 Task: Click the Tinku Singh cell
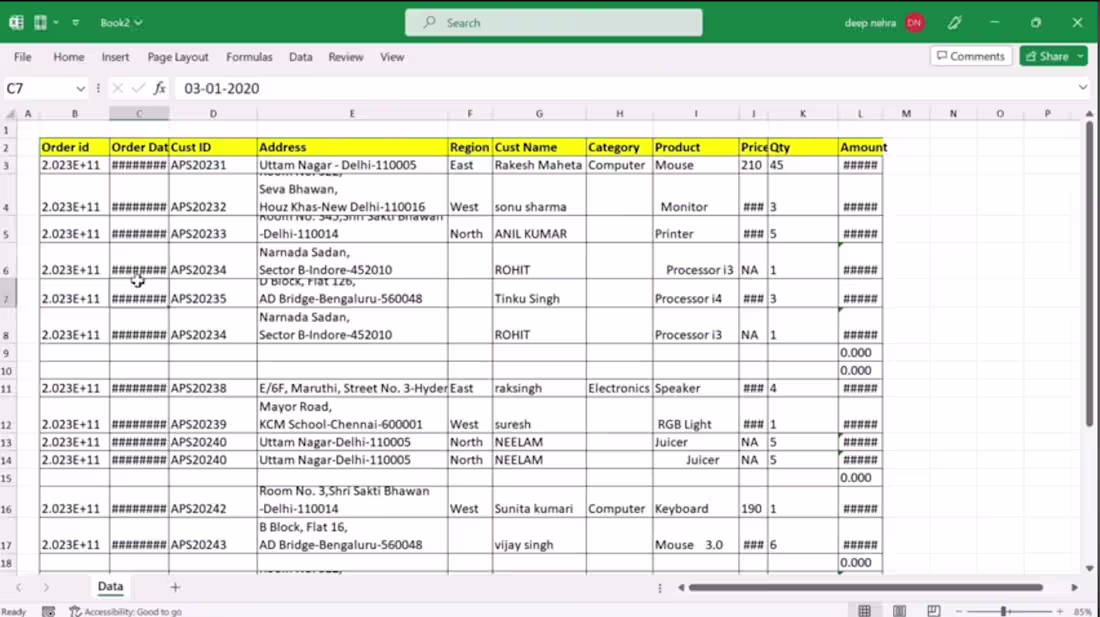[x=539, y=293]
